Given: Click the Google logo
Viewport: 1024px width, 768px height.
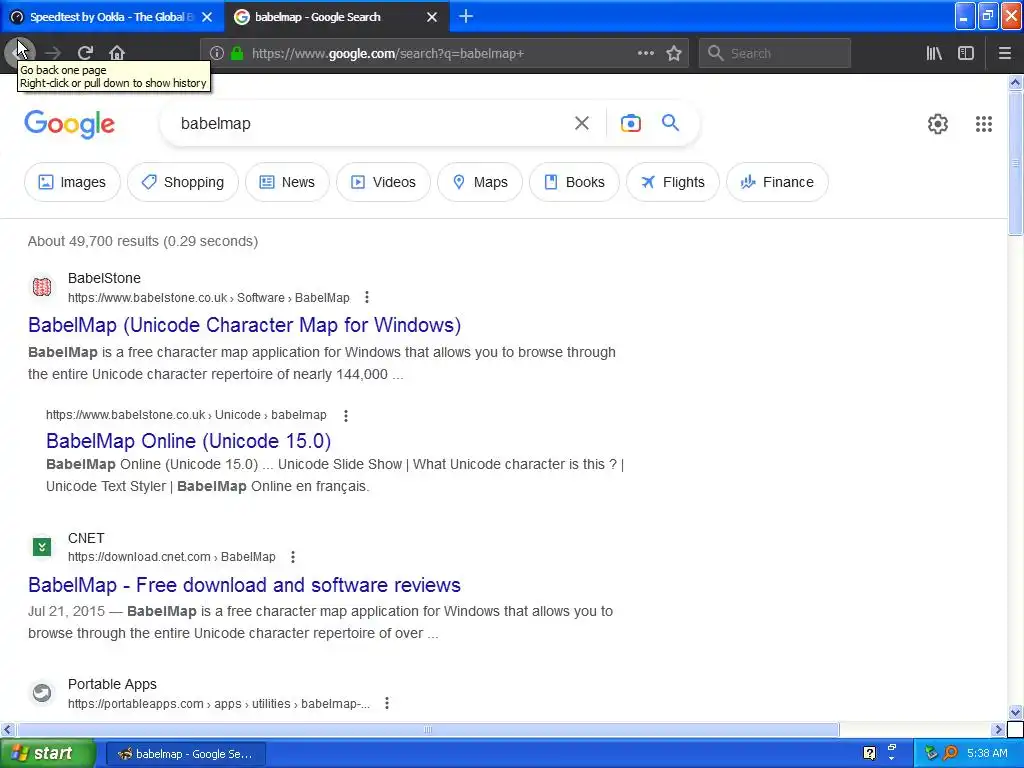Looking at the screenshot, I should coord(69,123).
